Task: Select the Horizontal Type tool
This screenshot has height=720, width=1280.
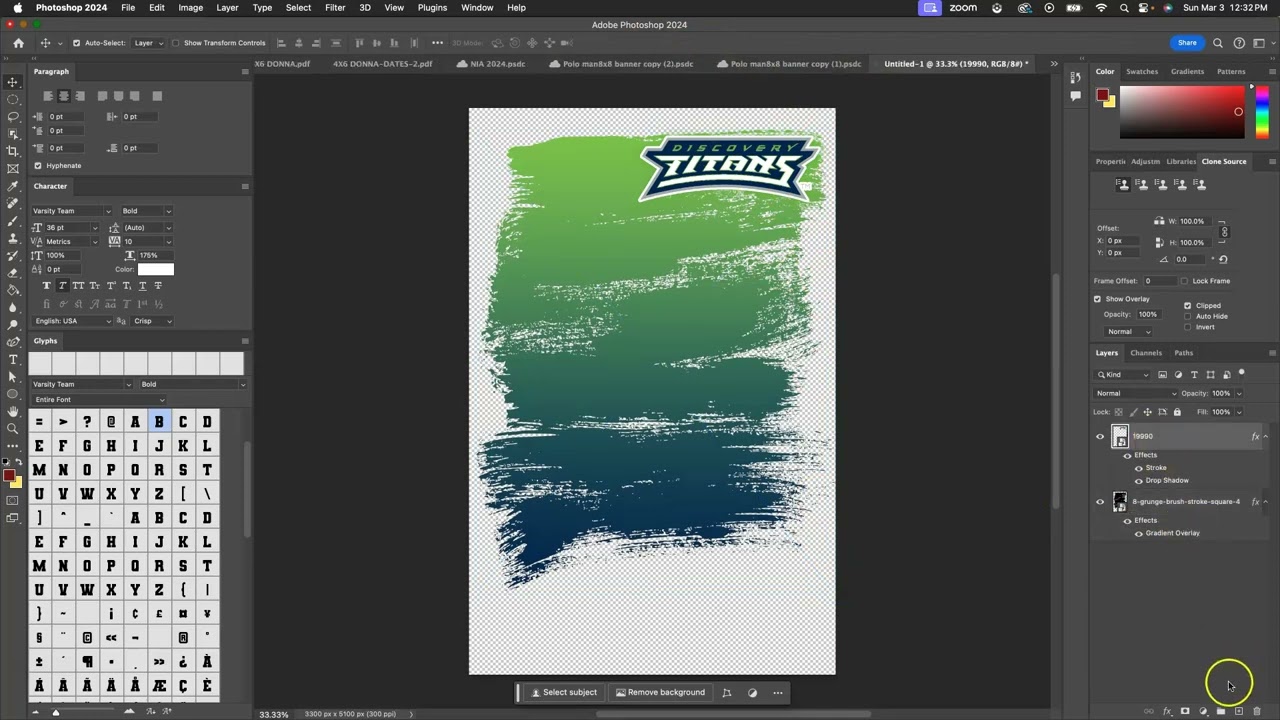Action: coord(13,359)
